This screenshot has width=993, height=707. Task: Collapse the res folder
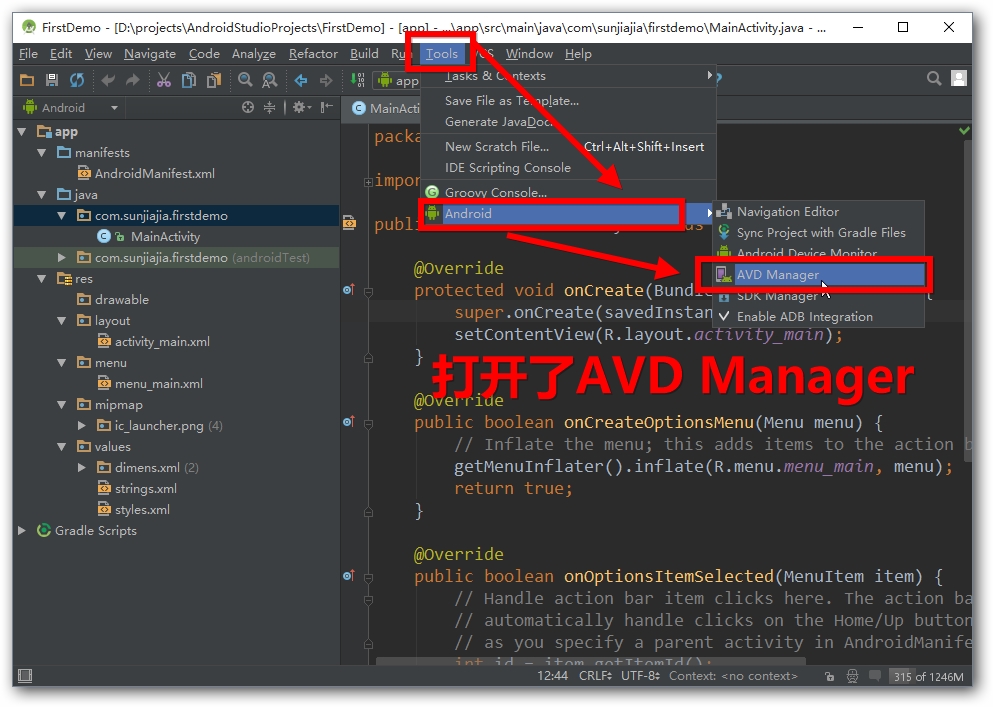coord(42,279)
